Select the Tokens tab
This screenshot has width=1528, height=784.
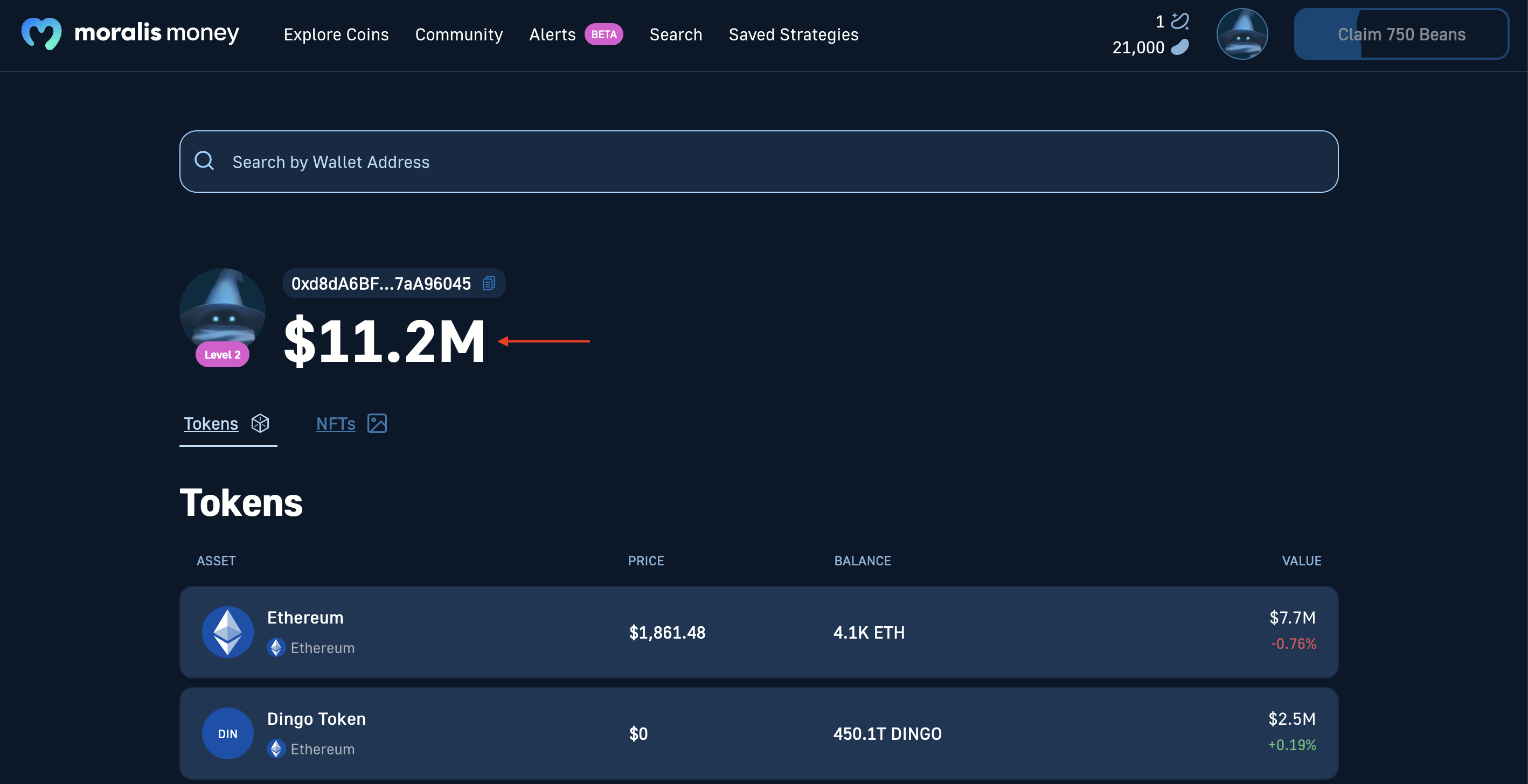[x=211, y=422]
